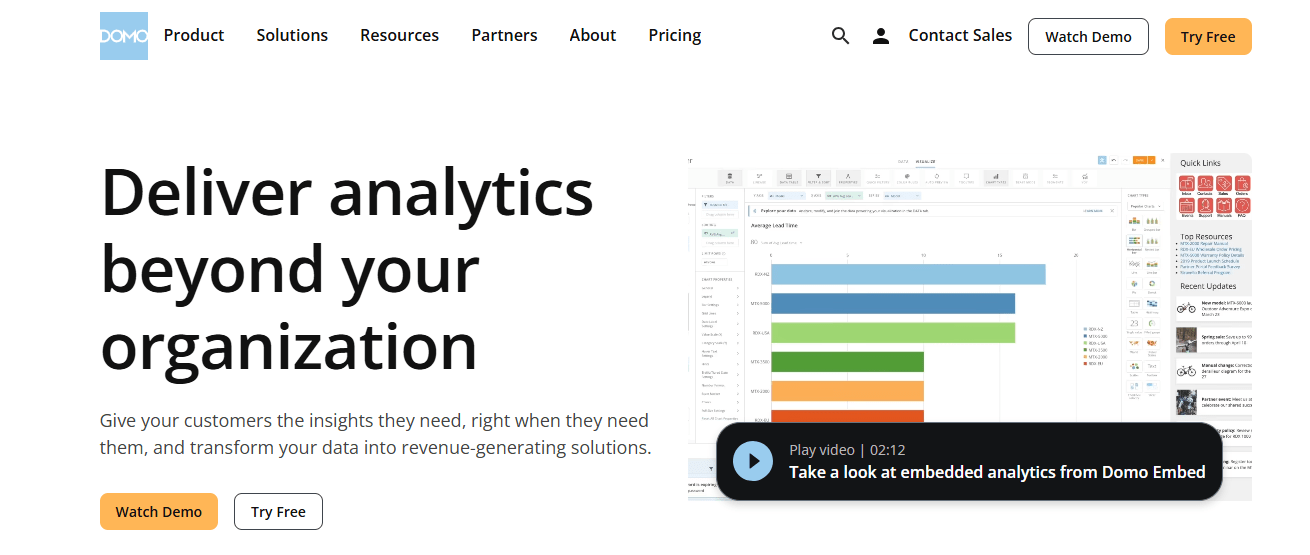Click the Support quick link icon
The image size is (1310, 555).
[1205, 207]
